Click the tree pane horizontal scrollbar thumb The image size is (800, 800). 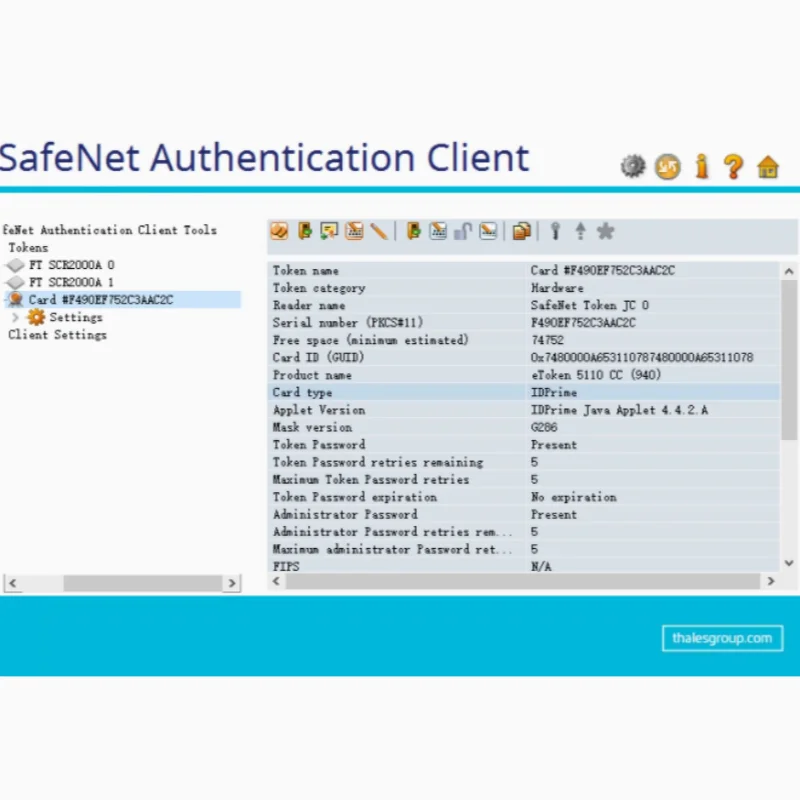[x=142, y=583]
